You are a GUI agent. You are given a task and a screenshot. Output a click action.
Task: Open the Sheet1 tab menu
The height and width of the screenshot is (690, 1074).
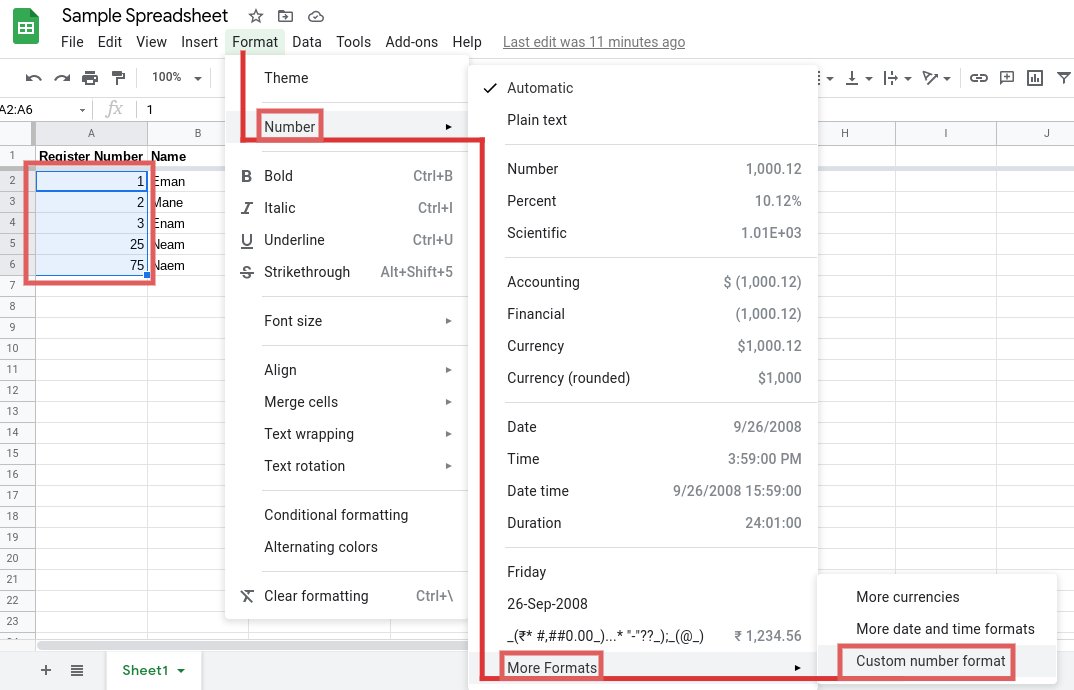pos(178,671)
